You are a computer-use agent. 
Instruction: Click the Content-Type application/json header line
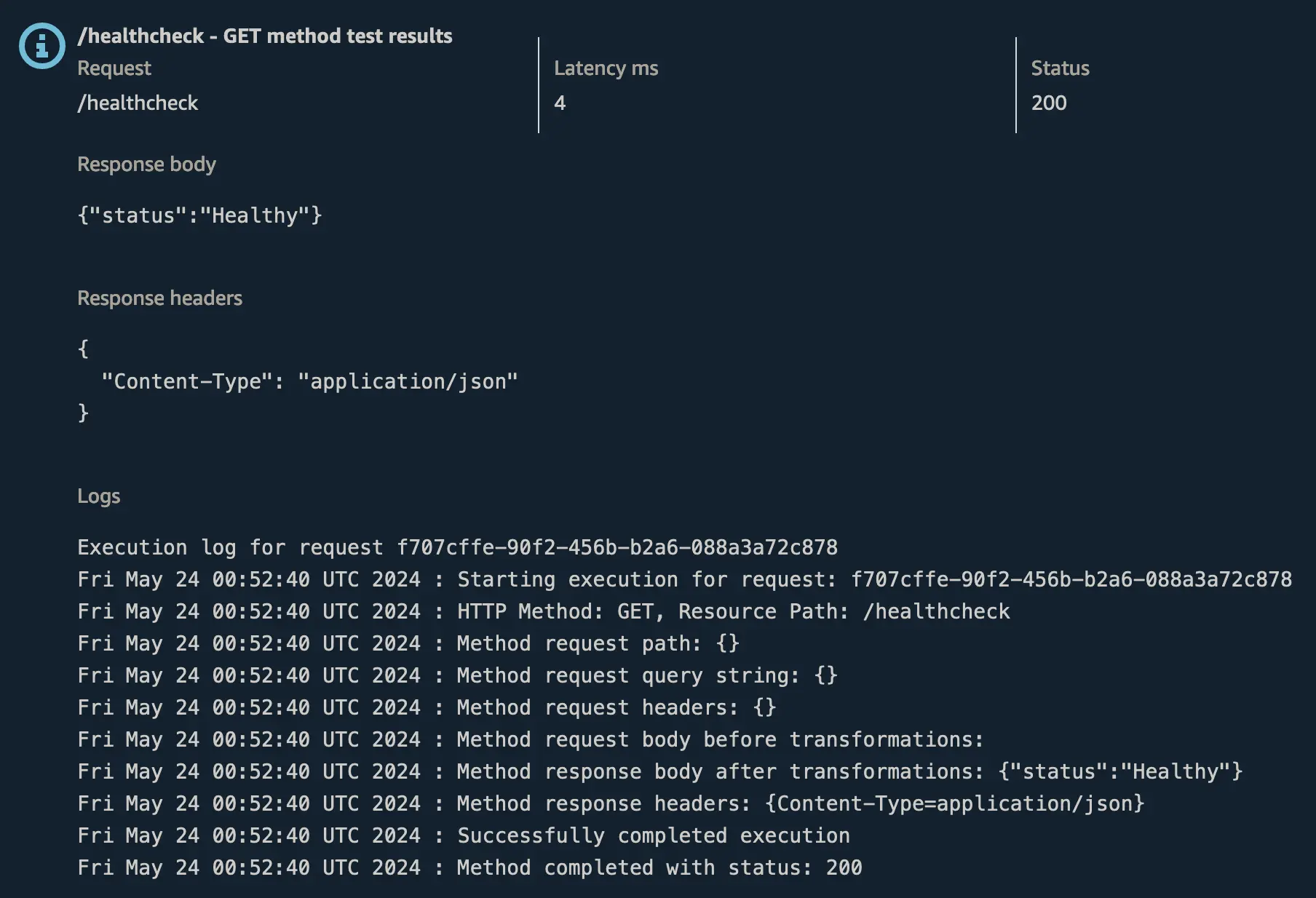point(309,381)
